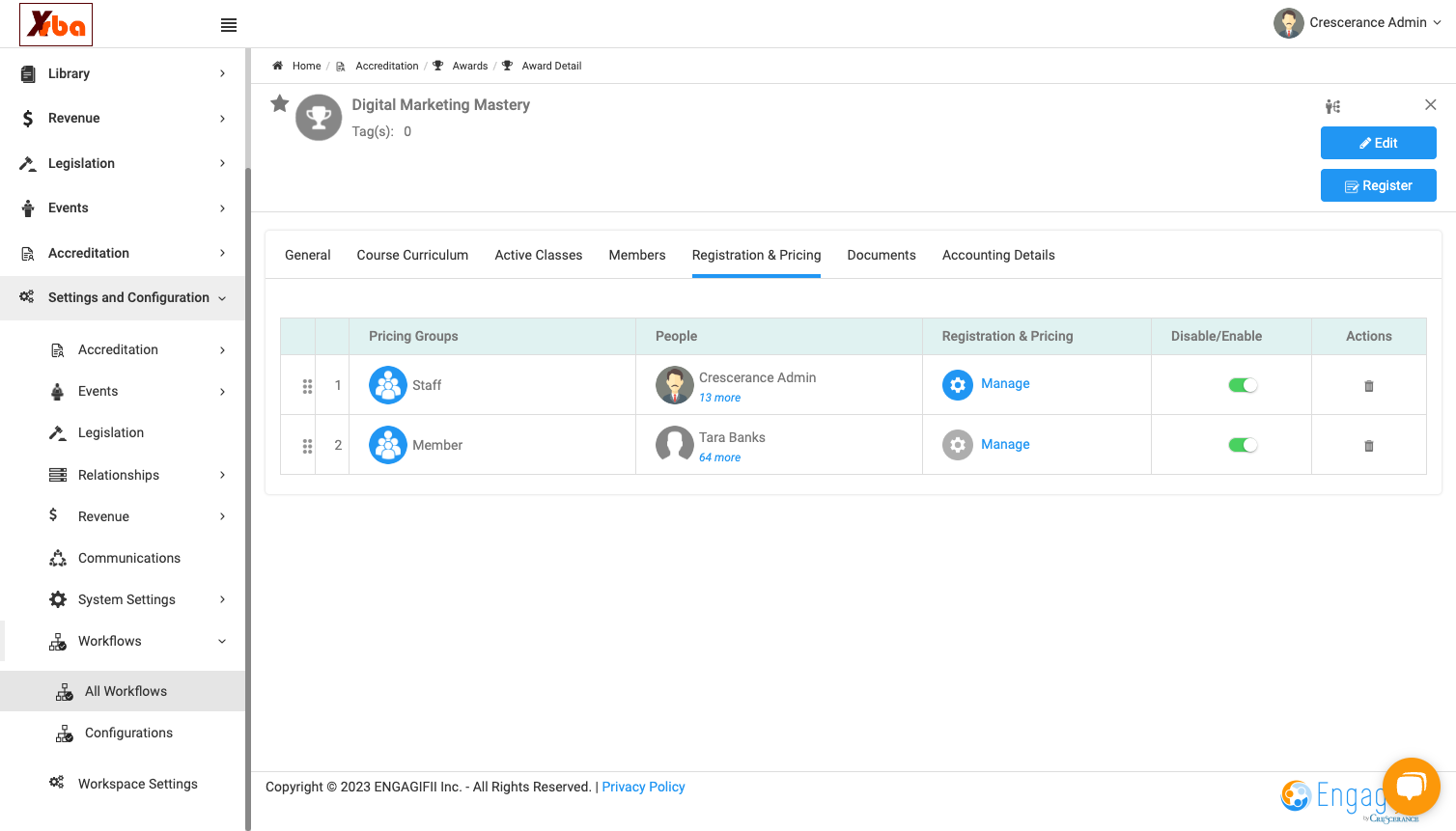Select the Registration & Pricing tab
Viewport: 1456px width, 831px height.
pos(756,255)
